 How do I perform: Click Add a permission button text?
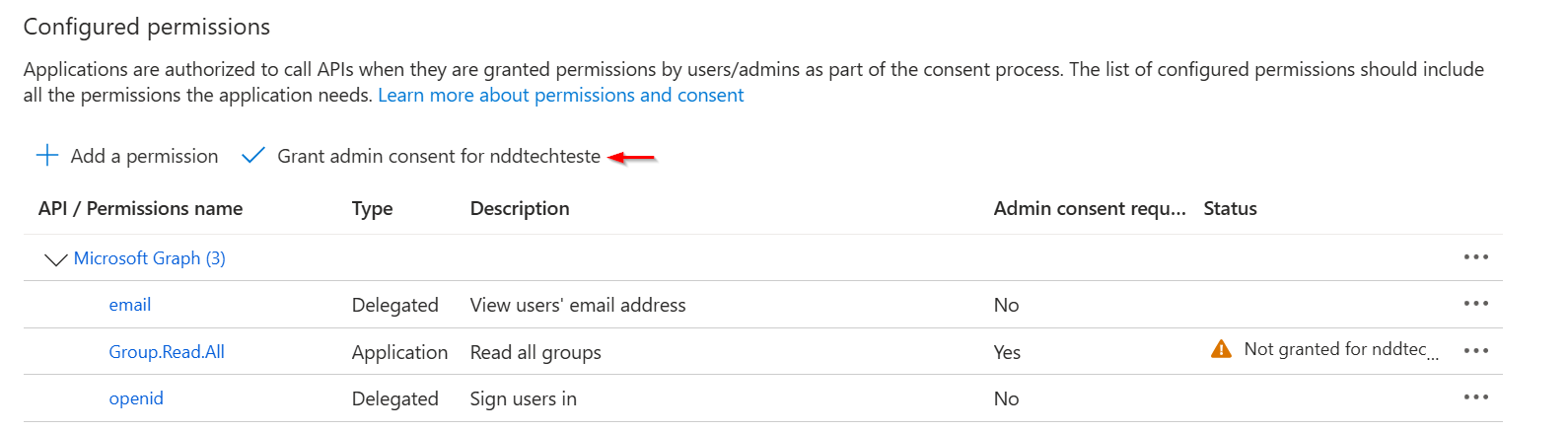(x=144, y=156)
